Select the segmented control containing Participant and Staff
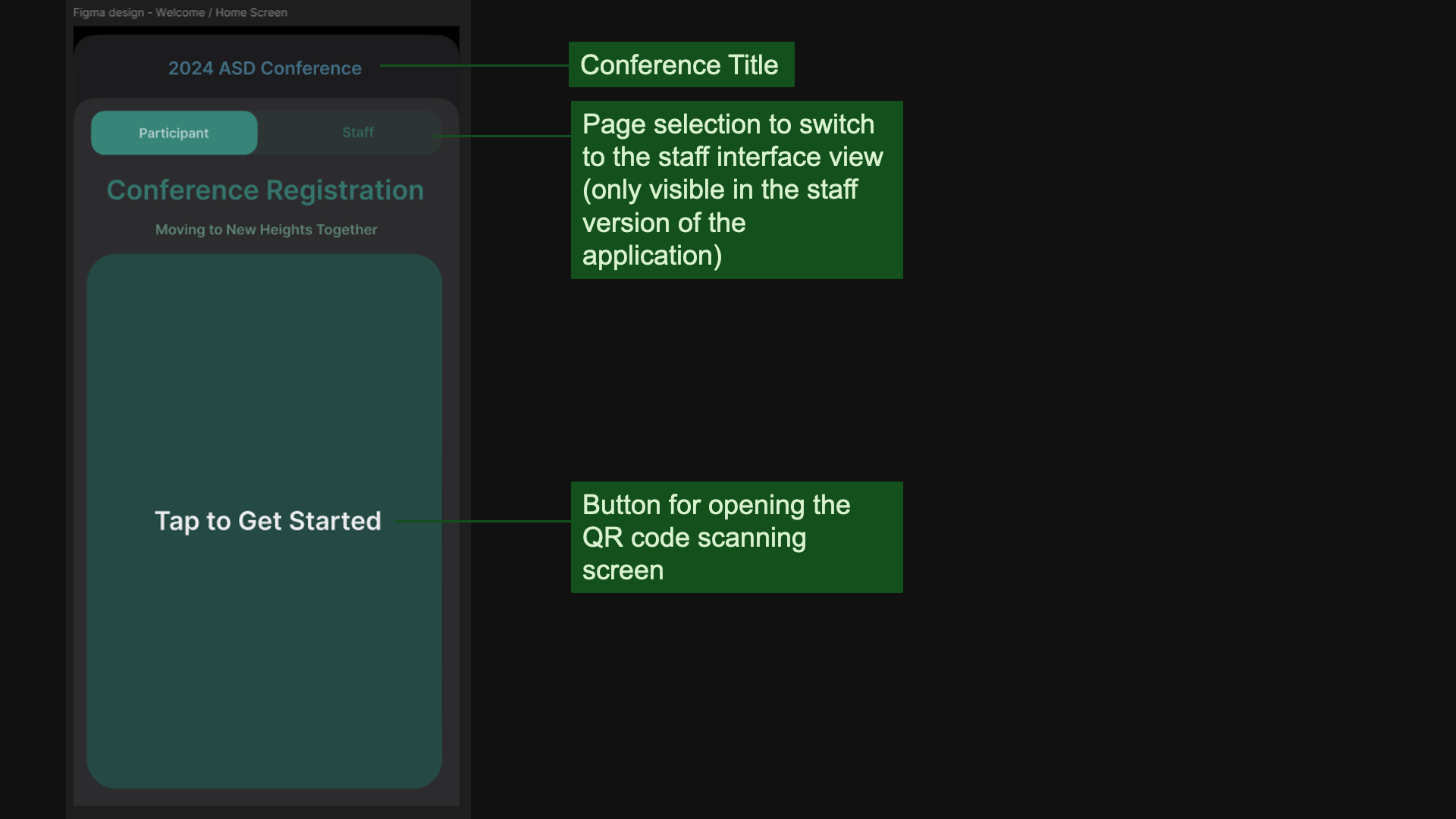The image size is (1456, 819). tap(265, 132)
